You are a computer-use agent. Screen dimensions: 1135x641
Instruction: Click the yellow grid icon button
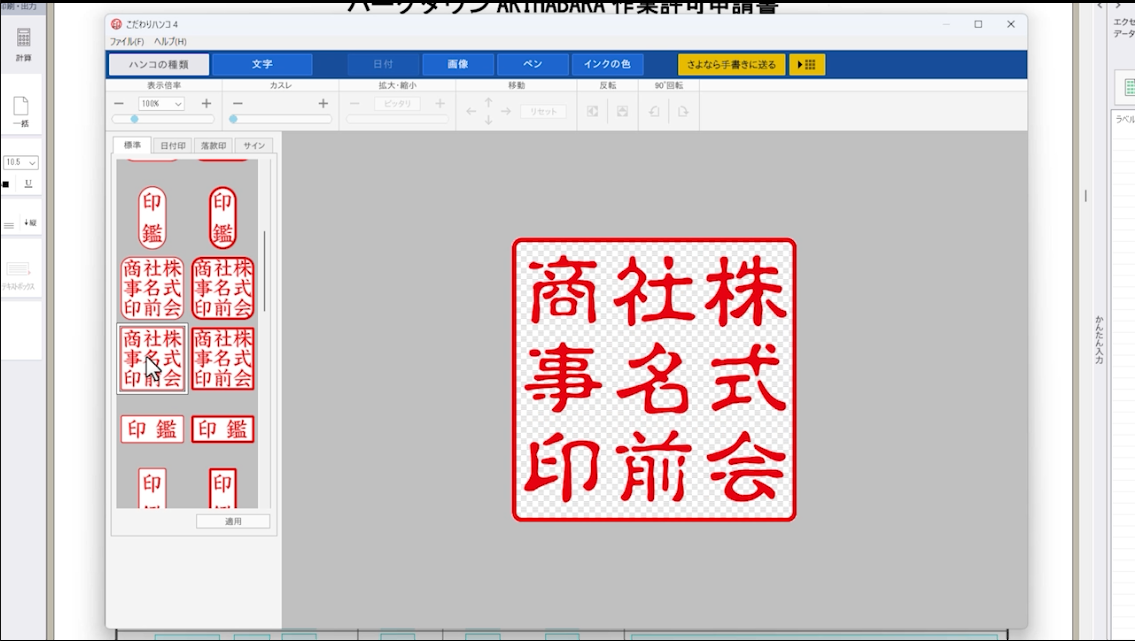click(807, 65)
